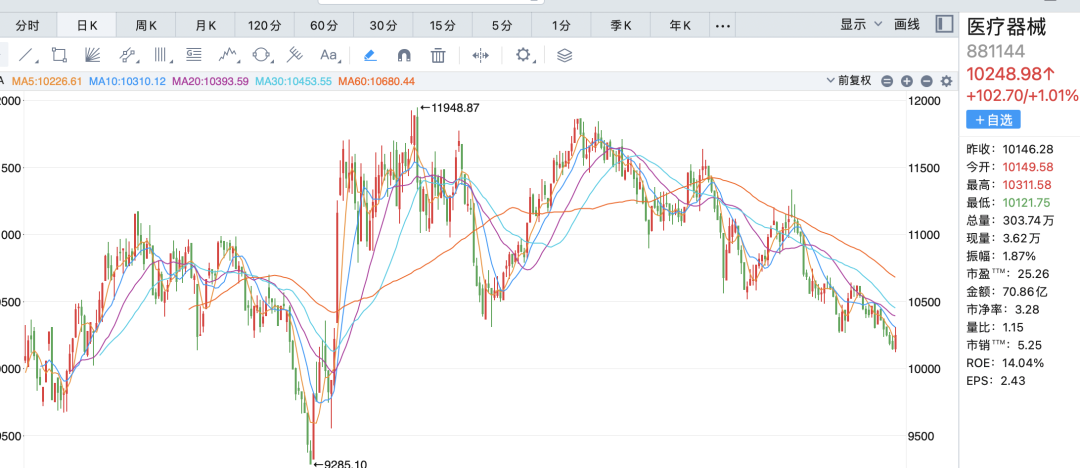
Task: Expand more periods with the ellipsis
Action: (x=724, y=25)
